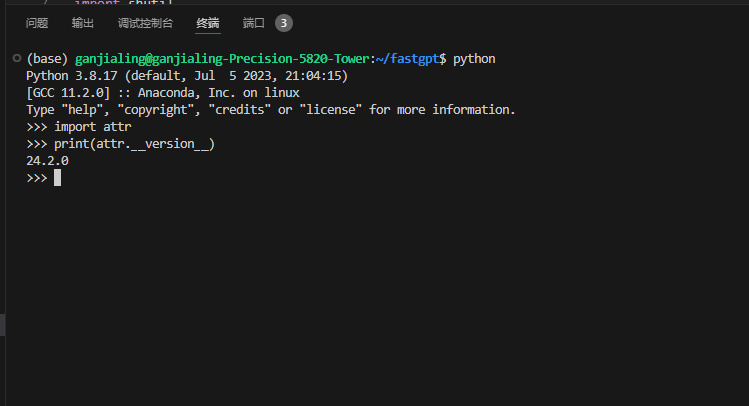Click the 24.2.0 version output
Screen dimensions: 749x406
[47, 161]
